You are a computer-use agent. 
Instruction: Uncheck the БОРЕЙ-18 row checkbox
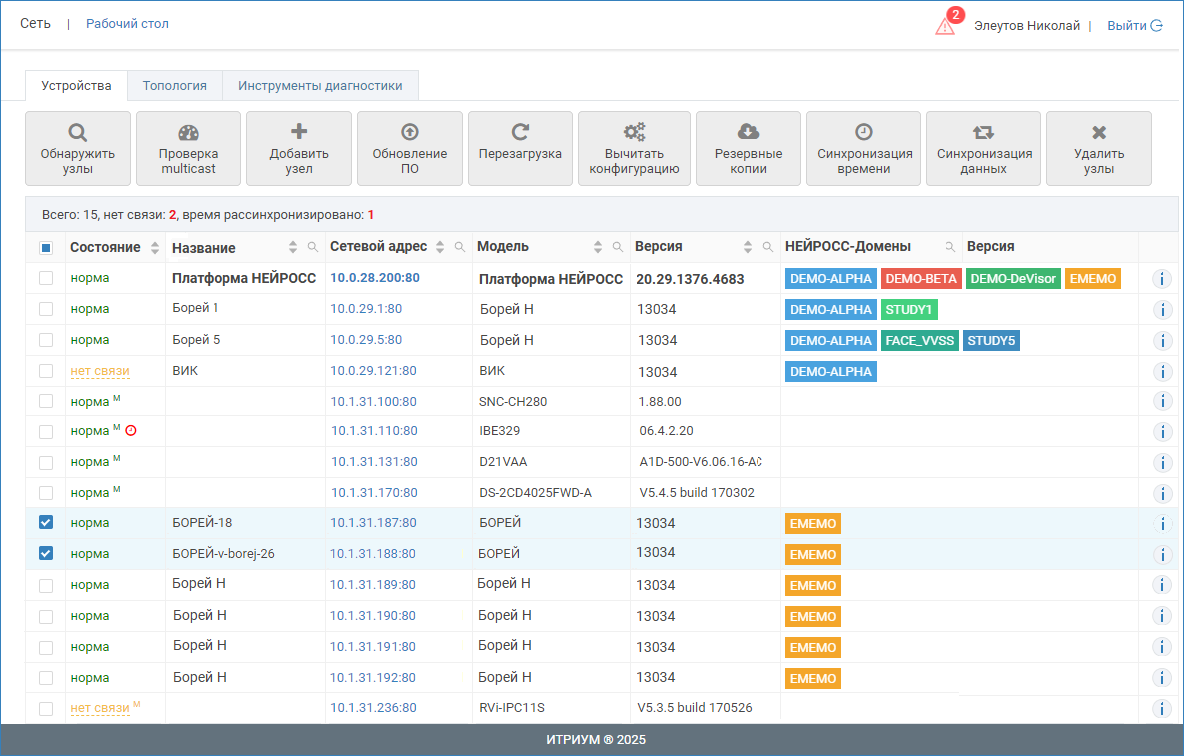click(46, 523)
